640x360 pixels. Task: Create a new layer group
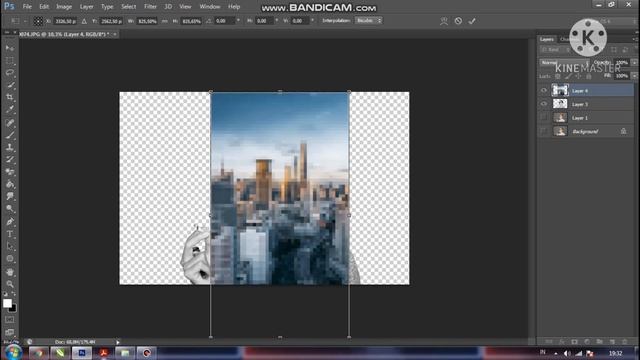click(599, 341)
